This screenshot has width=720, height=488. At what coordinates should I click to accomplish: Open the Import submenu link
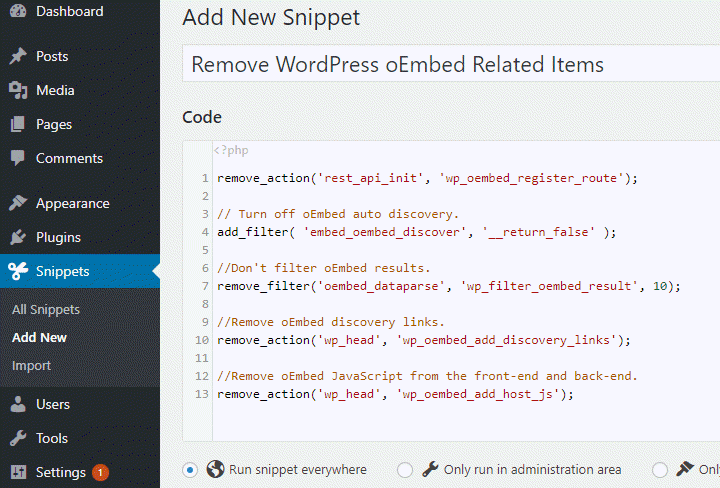tap(31, 365)
